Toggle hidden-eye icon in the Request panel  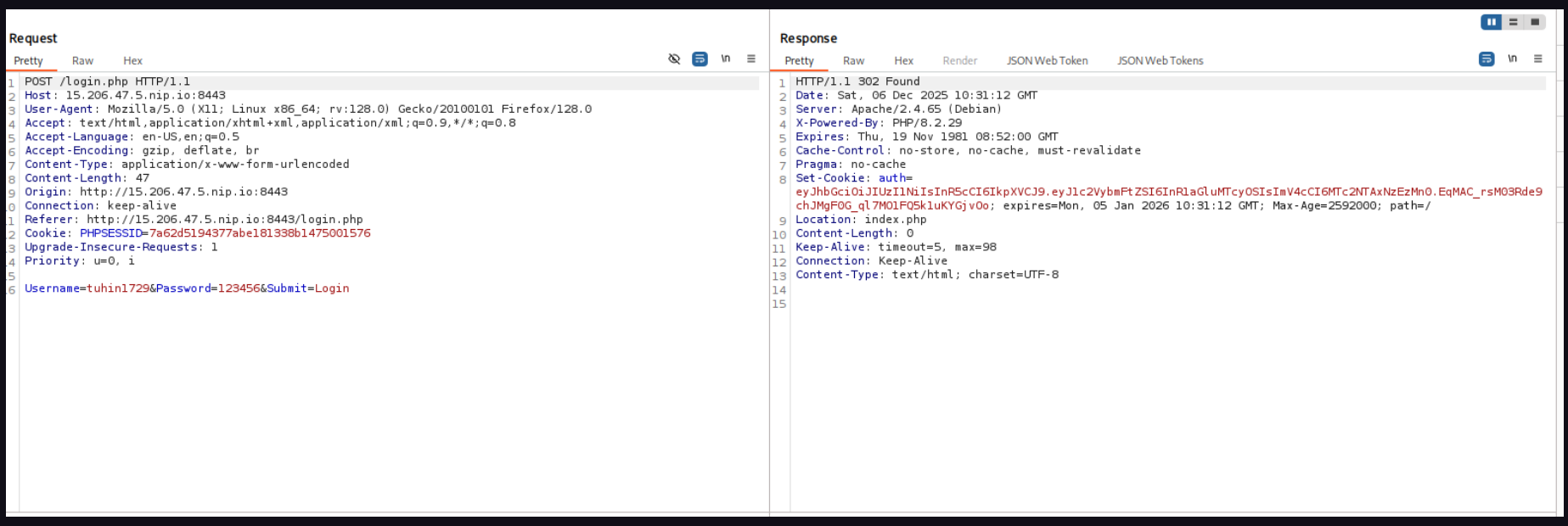[674, 59]
